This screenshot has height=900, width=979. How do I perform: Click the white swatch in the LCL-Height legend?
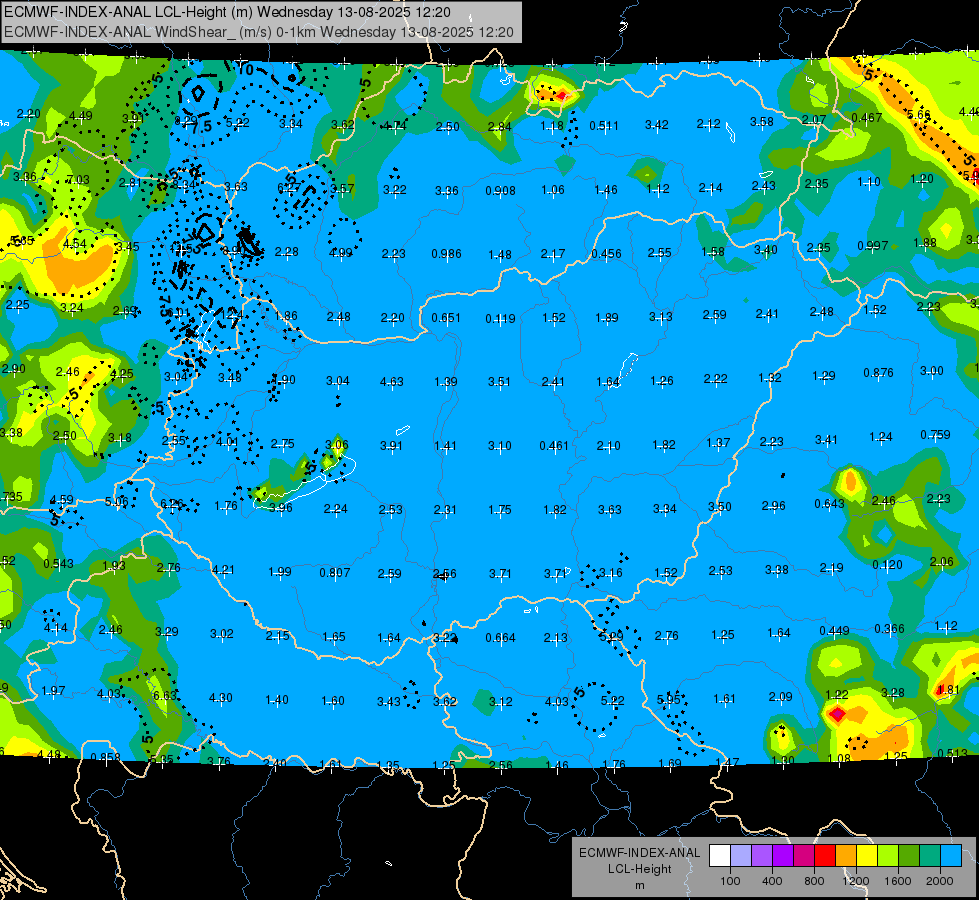coord(720,855)
